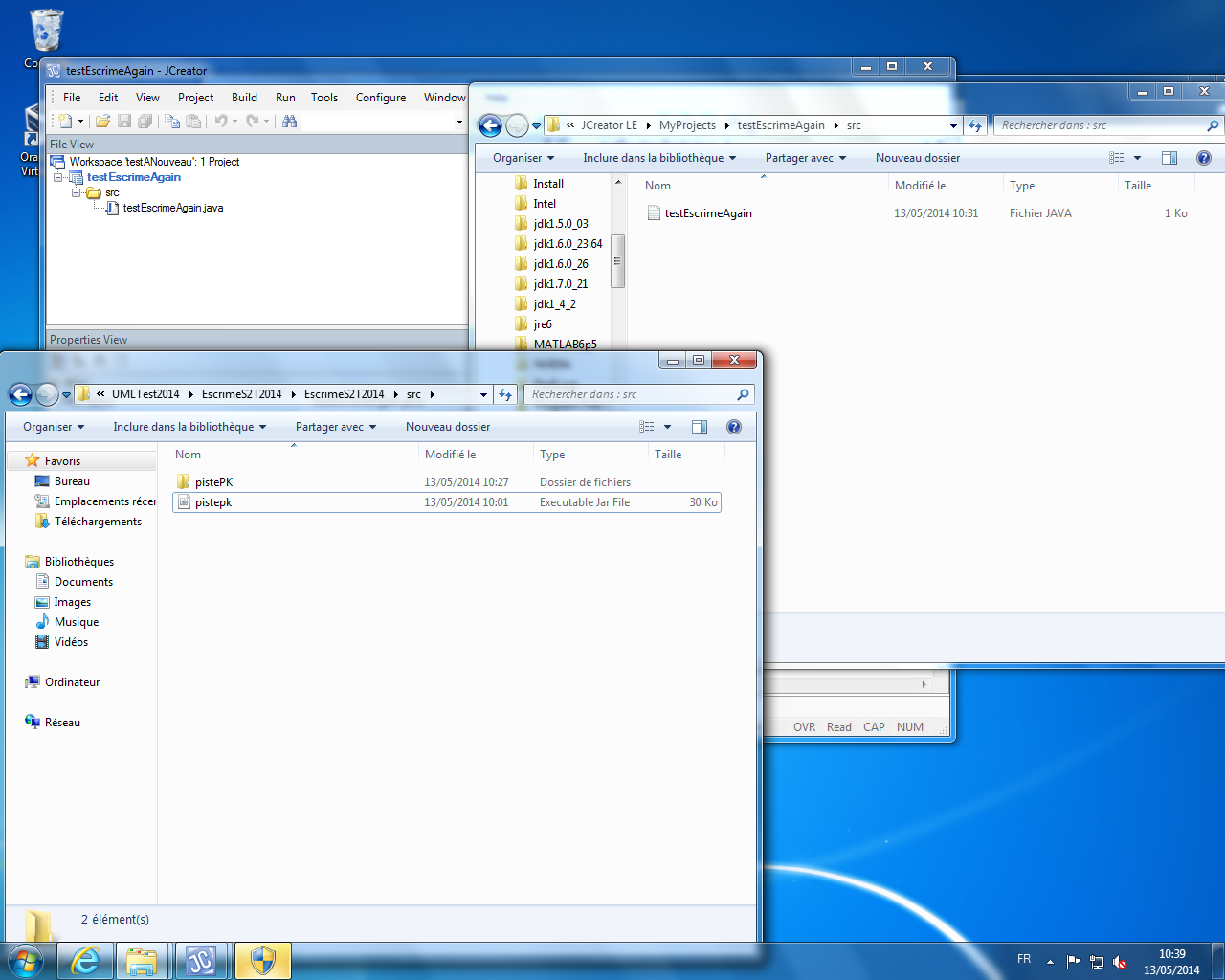Screen dimensions: 1225x980
Task: Click the Open folder icon in JCreator toolbar
Action: [102, 122]
